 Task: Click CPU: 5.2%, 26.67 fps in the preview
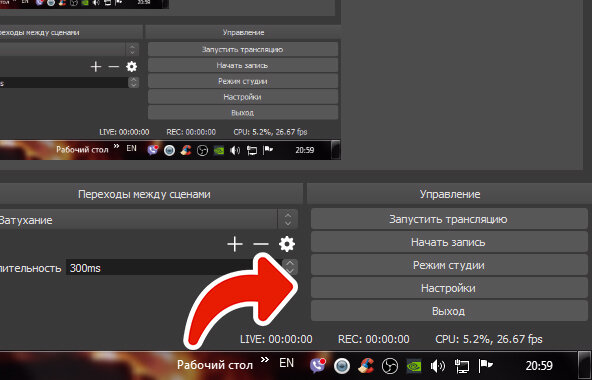tap(270, 132)
